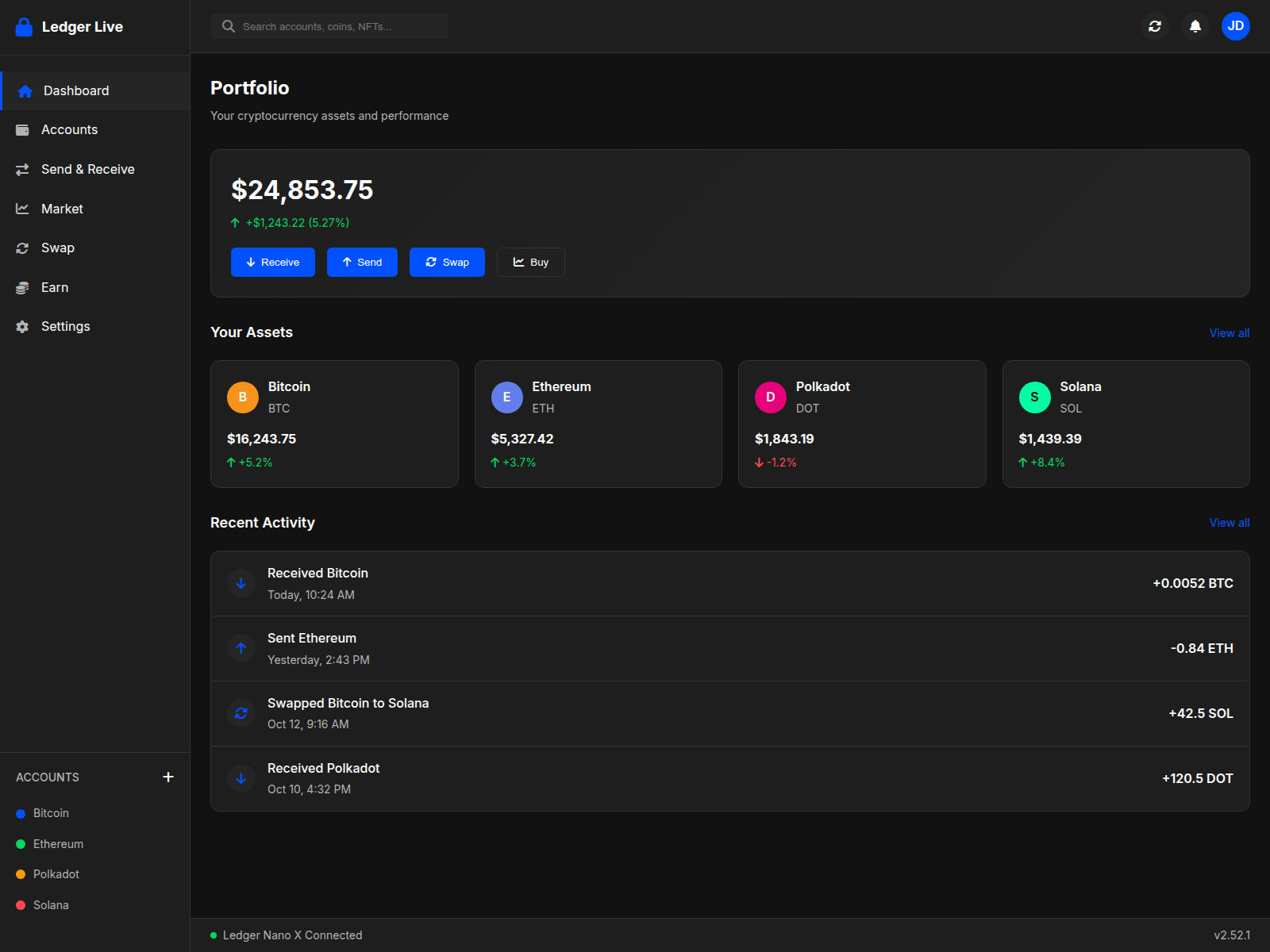
Task: Click the search magnifier icon
Action: click(229, 26)
